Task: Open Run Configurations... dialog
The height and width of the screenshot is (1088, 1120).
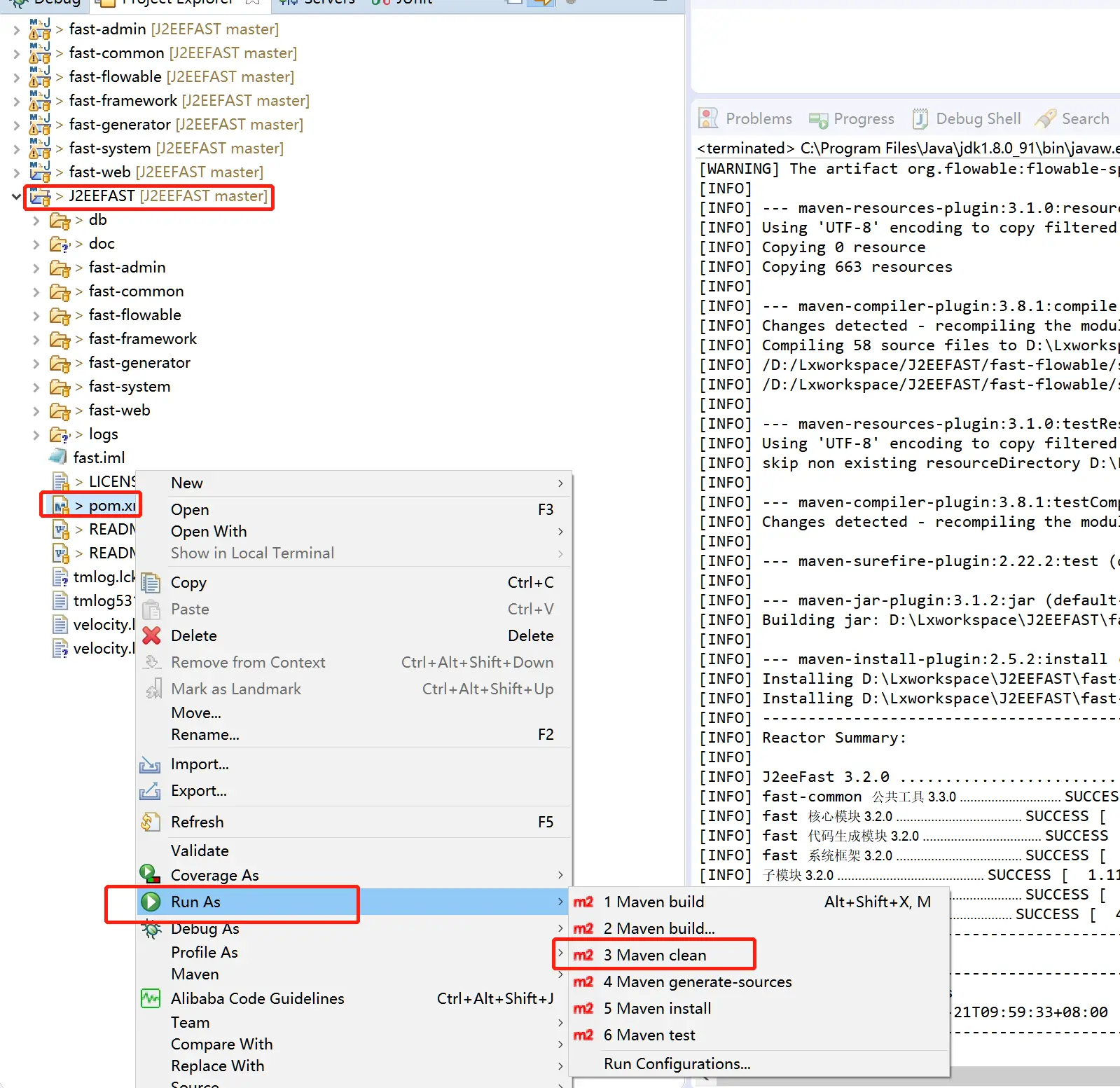Action: [x=759, y=1064]
